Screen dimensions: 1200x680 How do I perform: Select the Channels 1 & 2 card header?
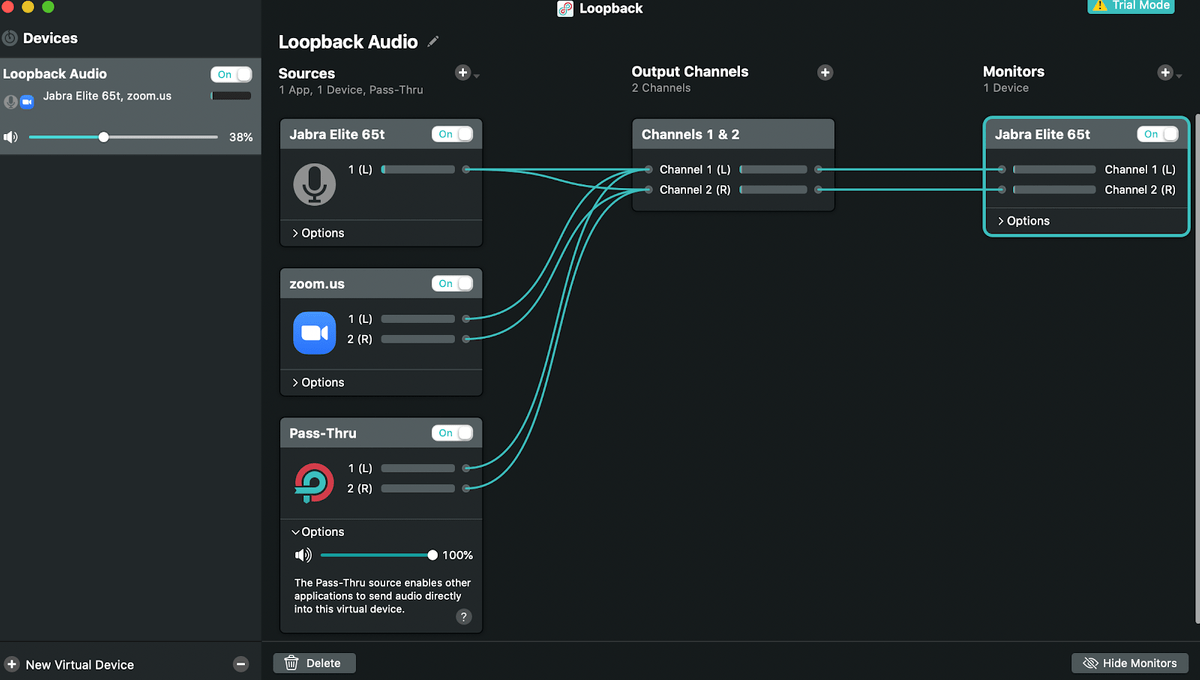tap(733, 134)
